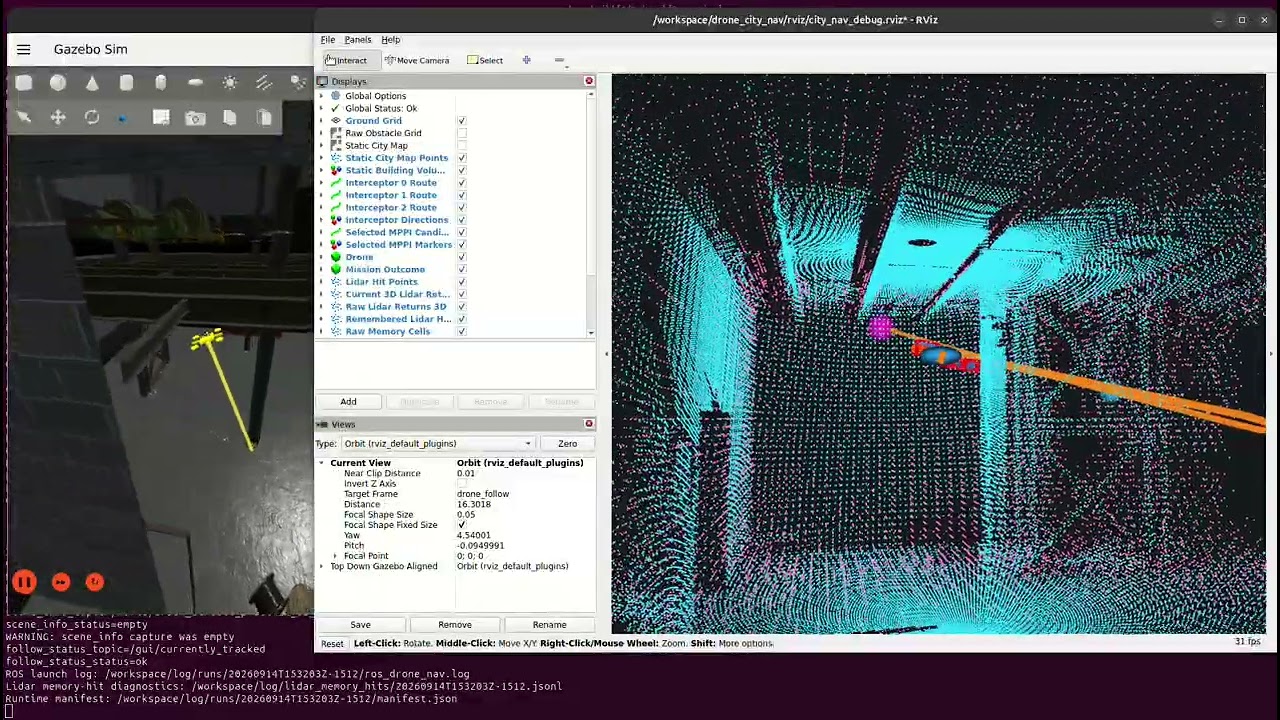Image resolution: width=1280 pixels, height=720 pixels.
Task: Close the Displays panel
Action: tap(589, 81)
